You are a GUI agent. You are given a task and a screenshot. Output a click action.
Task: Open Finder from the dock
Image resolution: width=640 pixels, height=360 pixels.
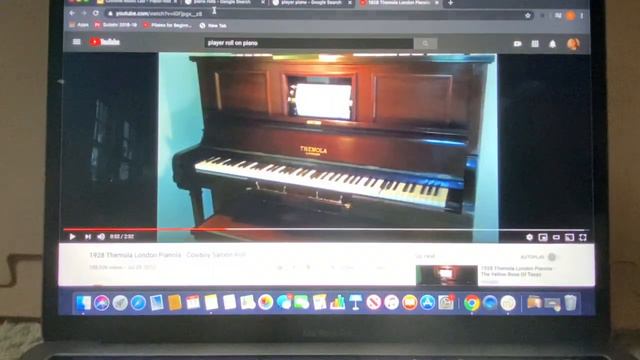pyautogui.click(x=83, y=303)
